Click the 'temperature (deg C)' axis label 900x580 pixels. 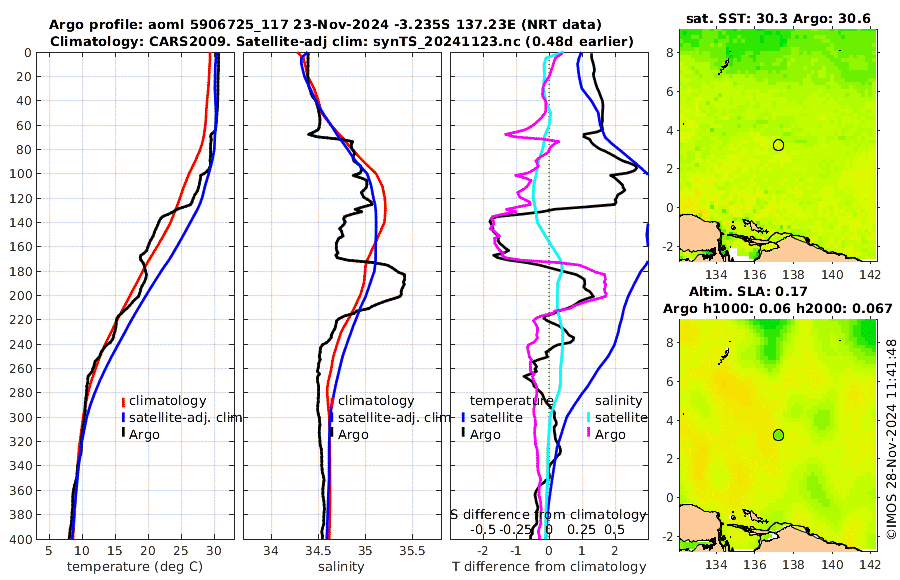click(135, 567)
